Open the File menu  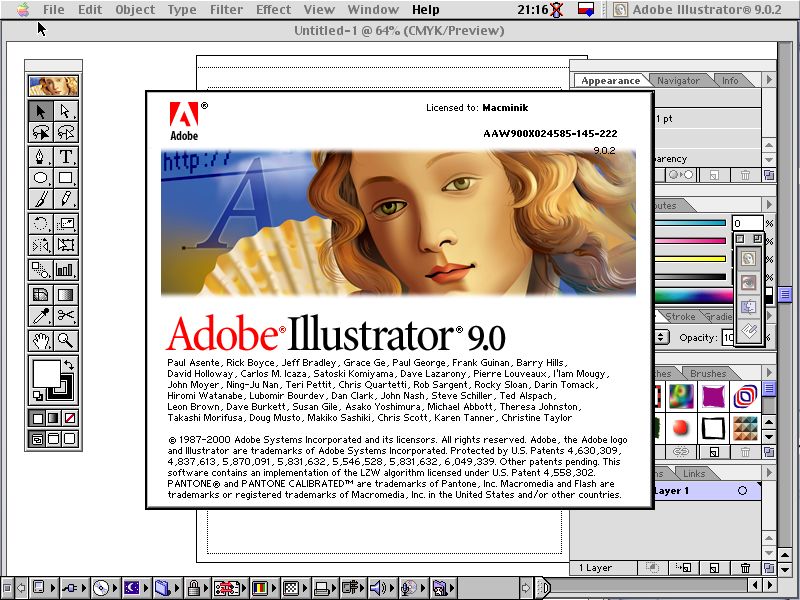point(54,9)
